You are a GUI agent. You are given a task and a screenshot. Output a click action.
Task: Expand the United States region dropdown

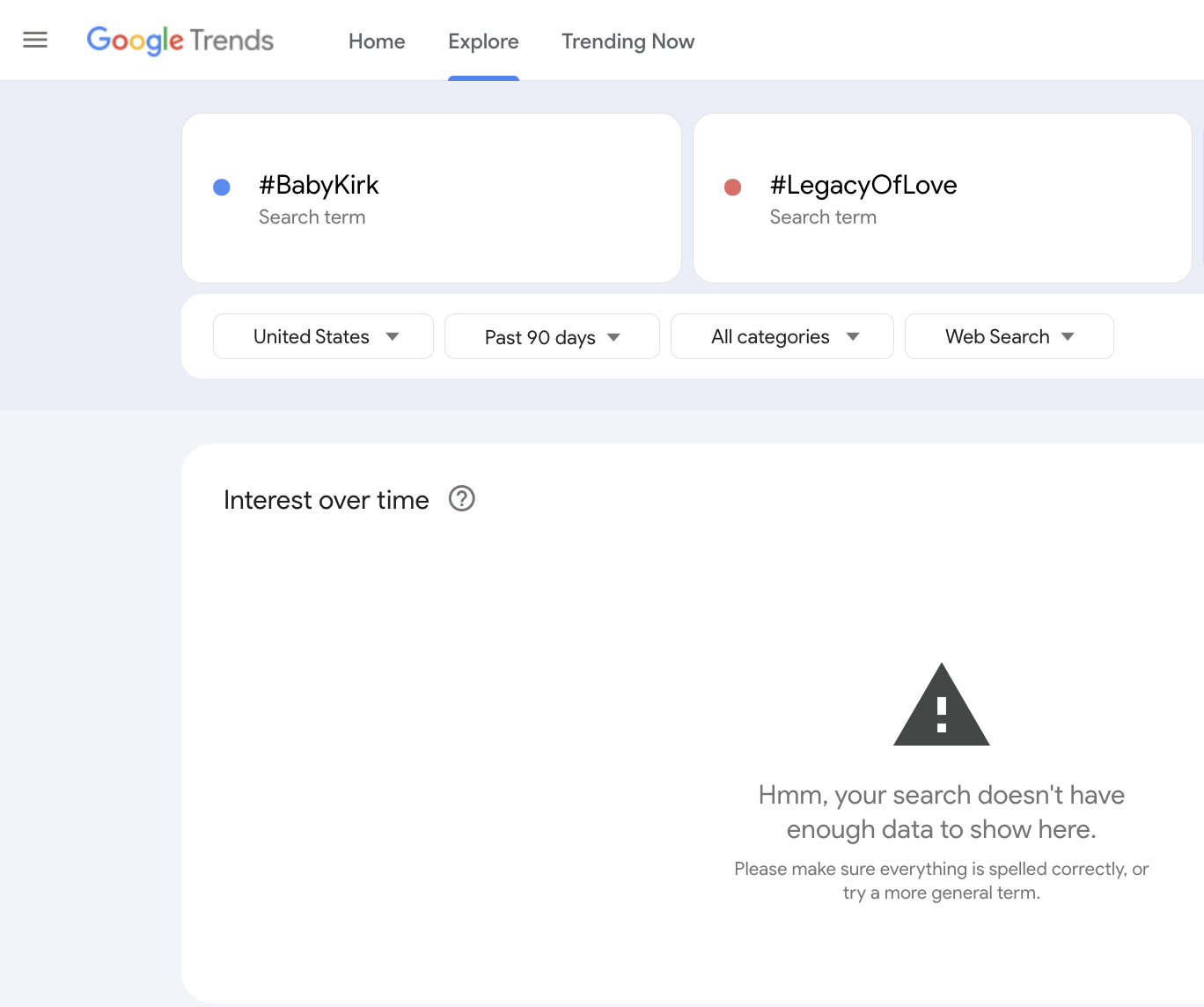point(323,336)
